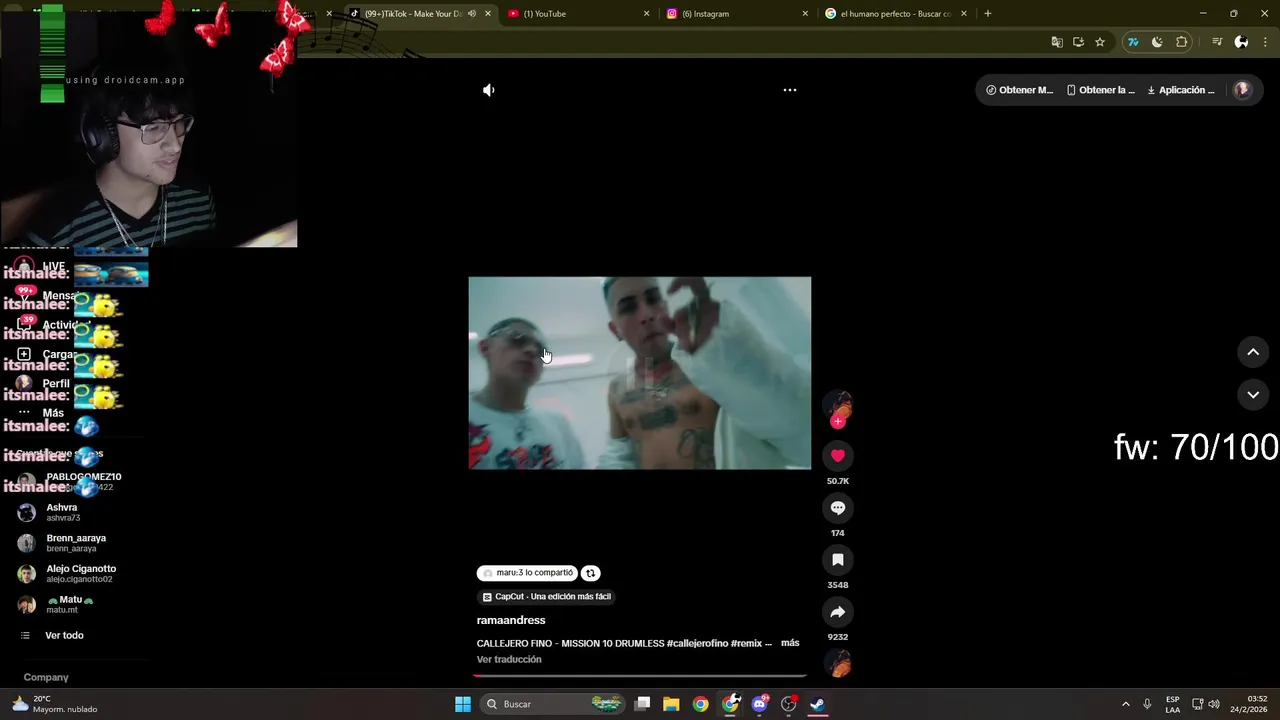This screenshot has height=720, width=1280.
Task: Follow creator with red plus badge
Action: point(838,422)
